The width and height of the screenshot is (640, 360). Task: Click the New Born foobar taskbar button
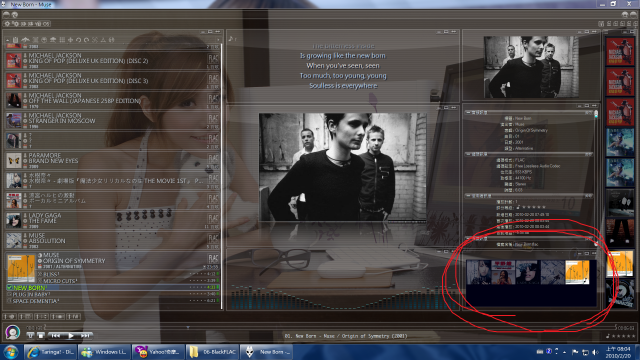pyautogui.click(x=266, y=352)
